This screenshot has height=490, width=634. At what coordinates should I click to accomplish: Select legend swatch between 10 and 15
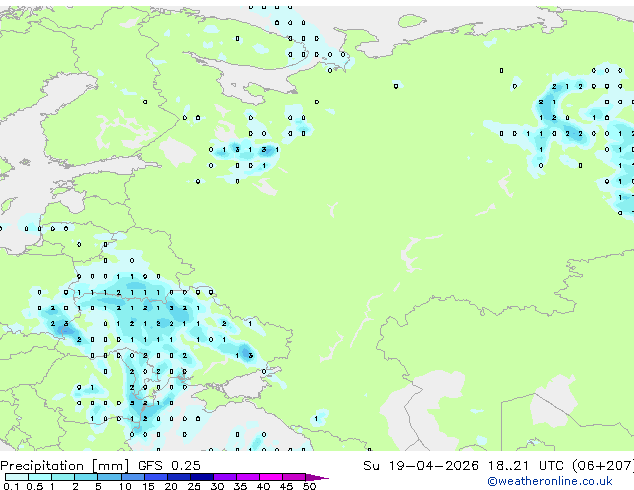click(133, 477)
